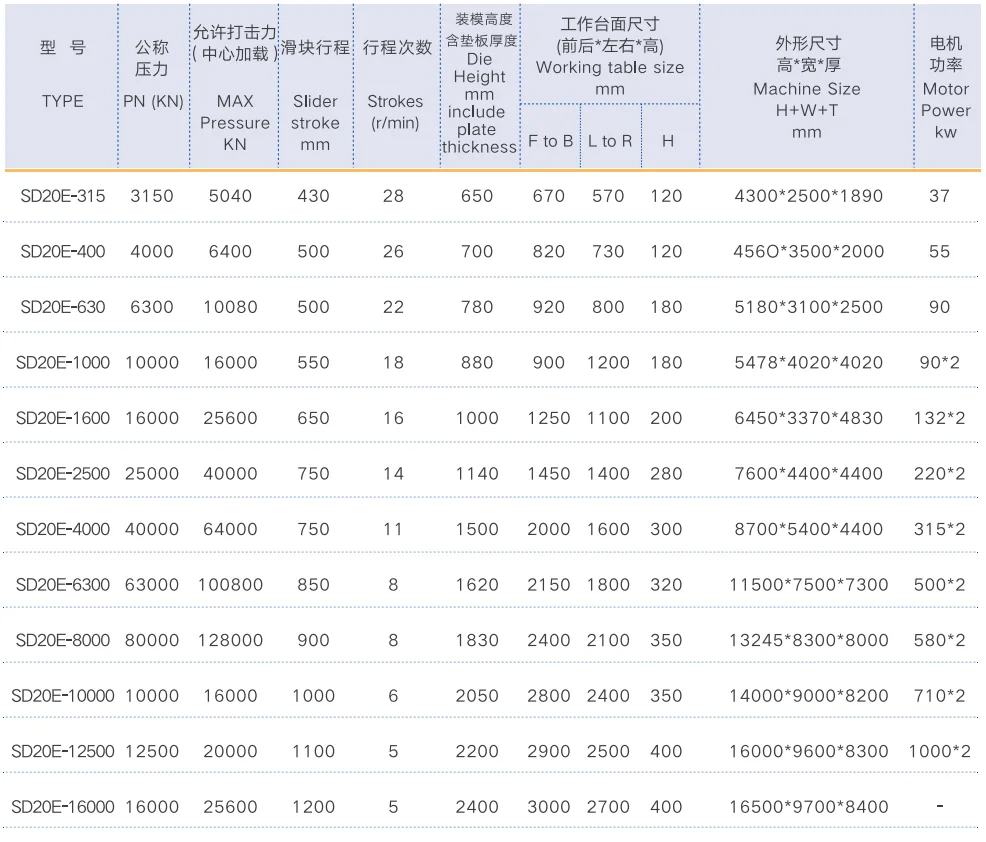This screenshot has height=842, width=986.
Task: Click the Strokes (r/min) header
Action: point(395,111)
